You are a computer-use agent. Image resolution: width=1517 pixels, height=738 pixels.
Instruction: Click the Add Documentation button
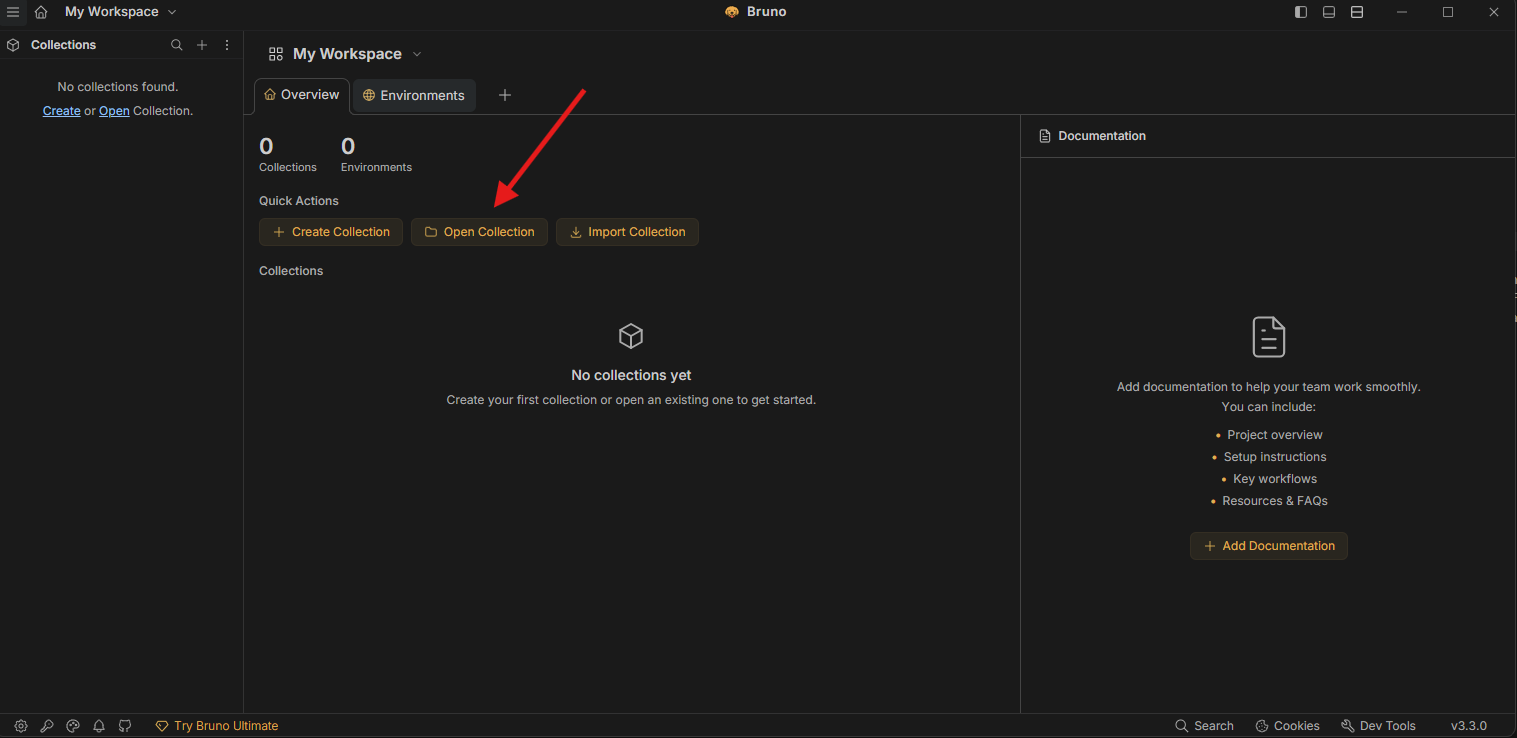pyautogui.click(x=1269, y=546)
